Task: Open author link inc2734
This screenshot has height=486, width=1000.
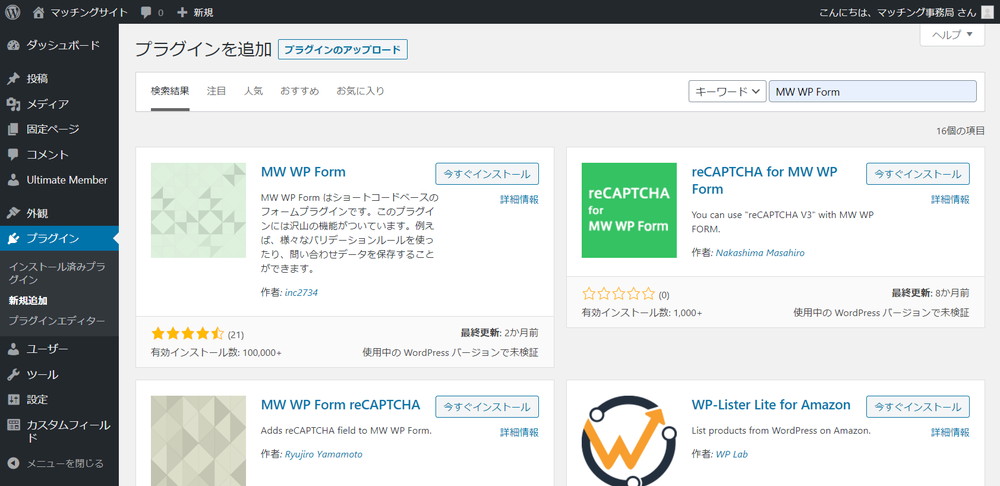Action: click(301, 293)
